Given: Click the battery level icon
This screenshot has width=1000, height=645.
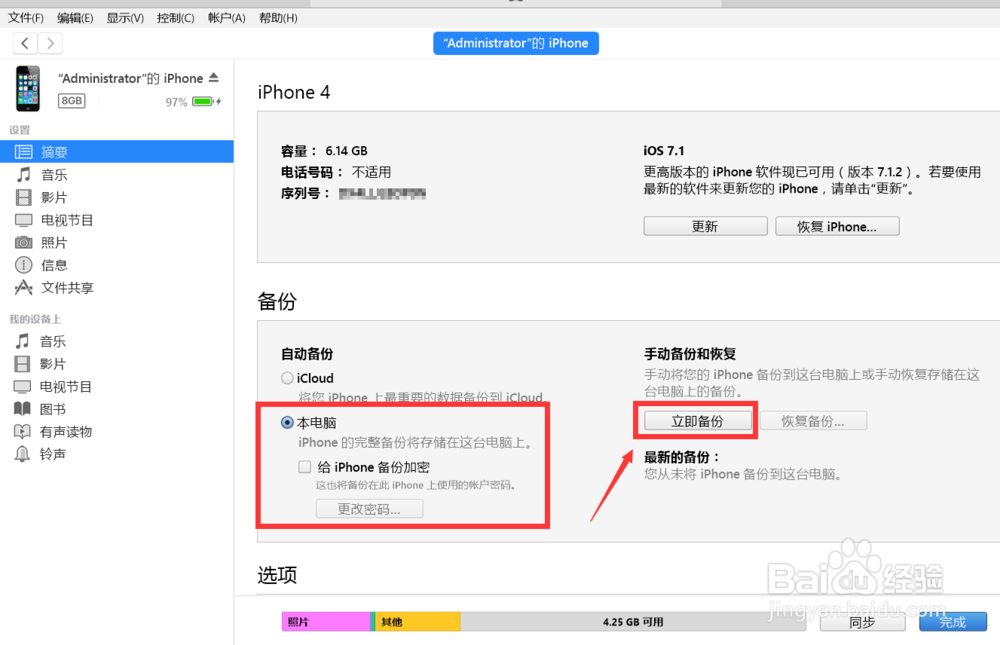Looking at the screenshot, I should [203, 101].
